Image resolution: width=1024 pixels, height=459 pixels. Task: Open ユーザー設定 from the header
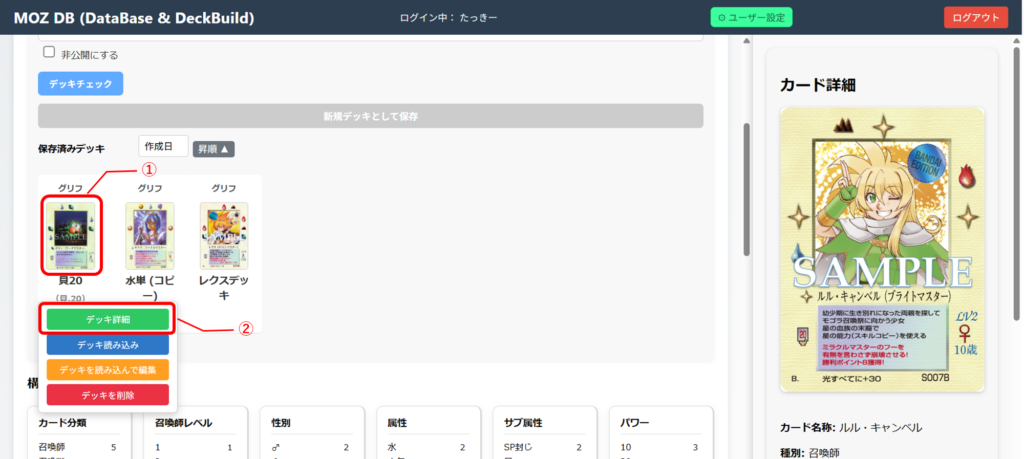coord(751,18)
